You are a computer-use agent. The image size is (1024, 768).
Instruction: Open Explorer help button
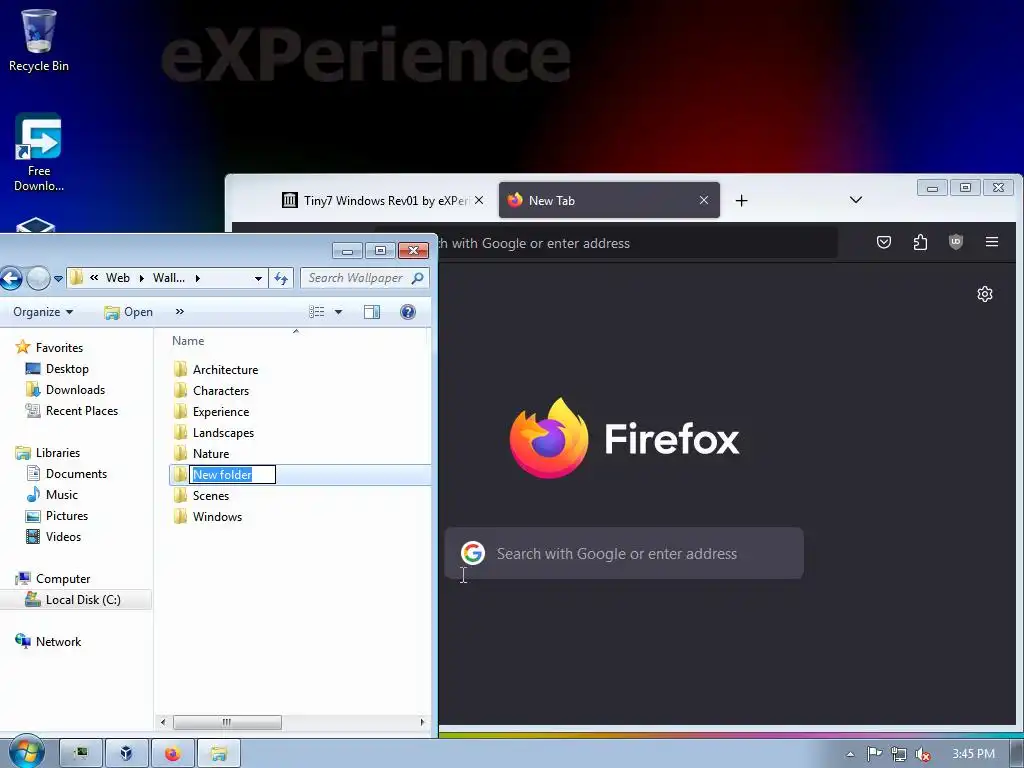408,312
